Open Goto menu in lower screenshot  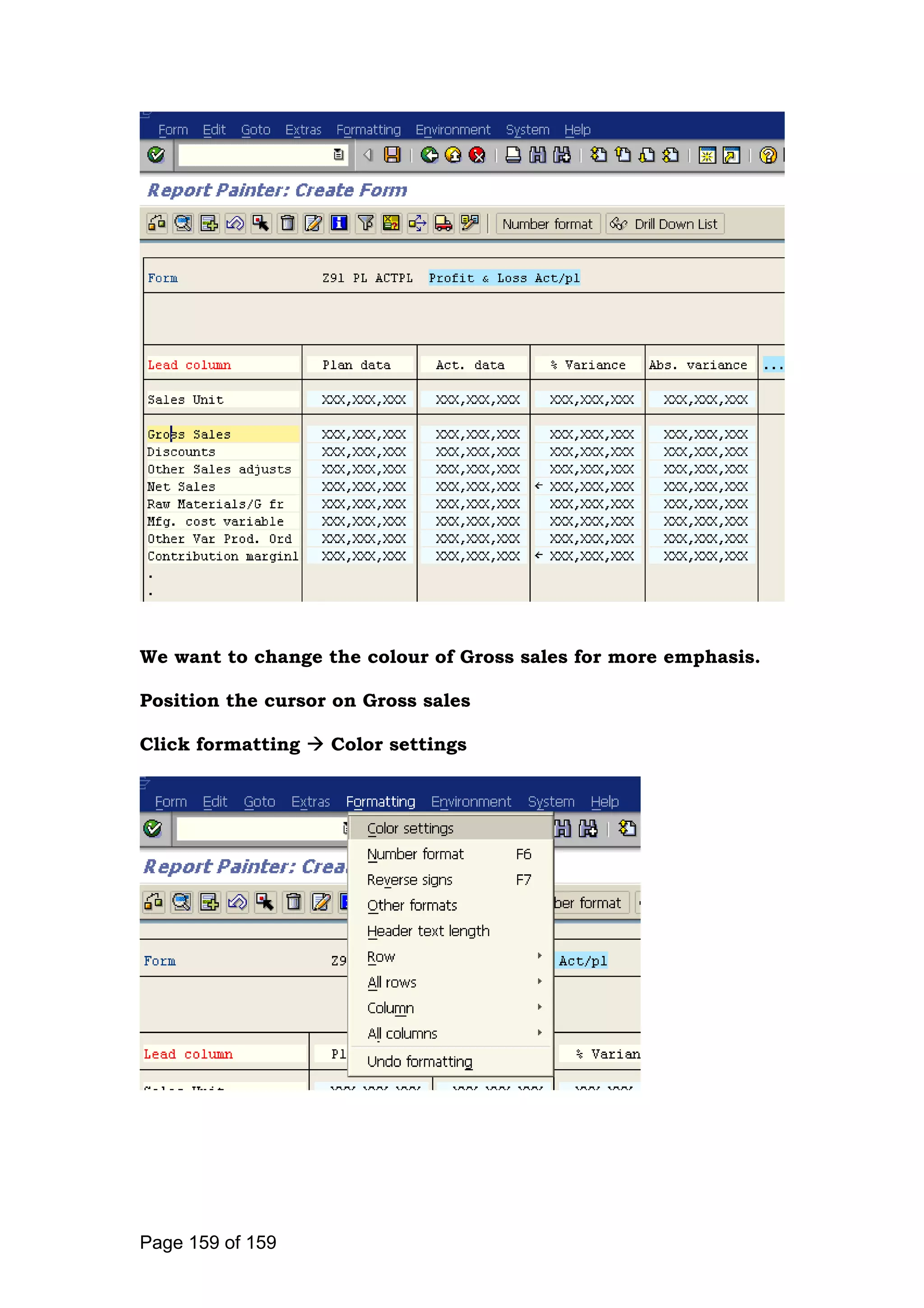(x=259, y=802)
